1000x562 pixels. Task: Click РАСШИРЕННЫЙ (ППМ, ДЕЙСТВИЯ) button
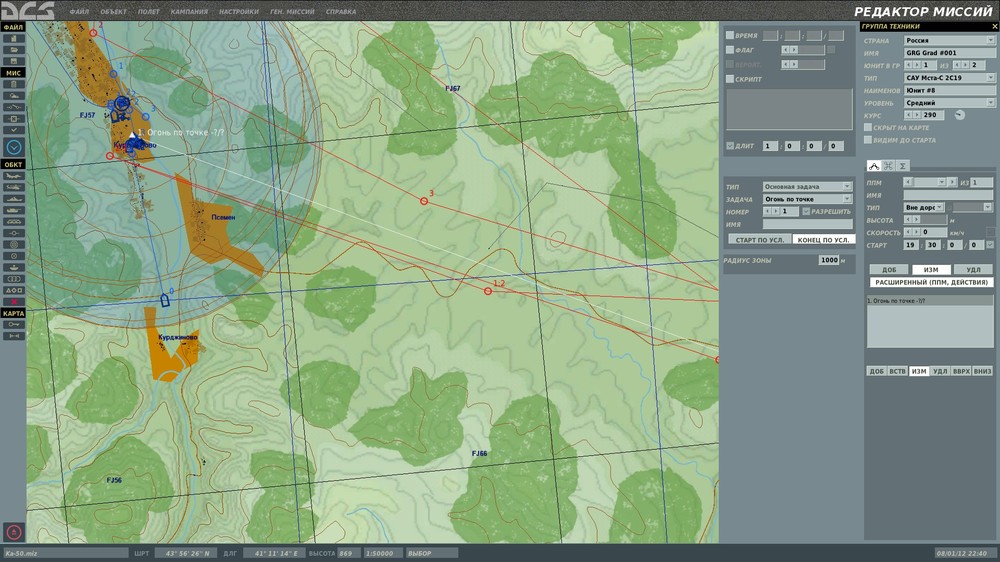tap(931, 282)
